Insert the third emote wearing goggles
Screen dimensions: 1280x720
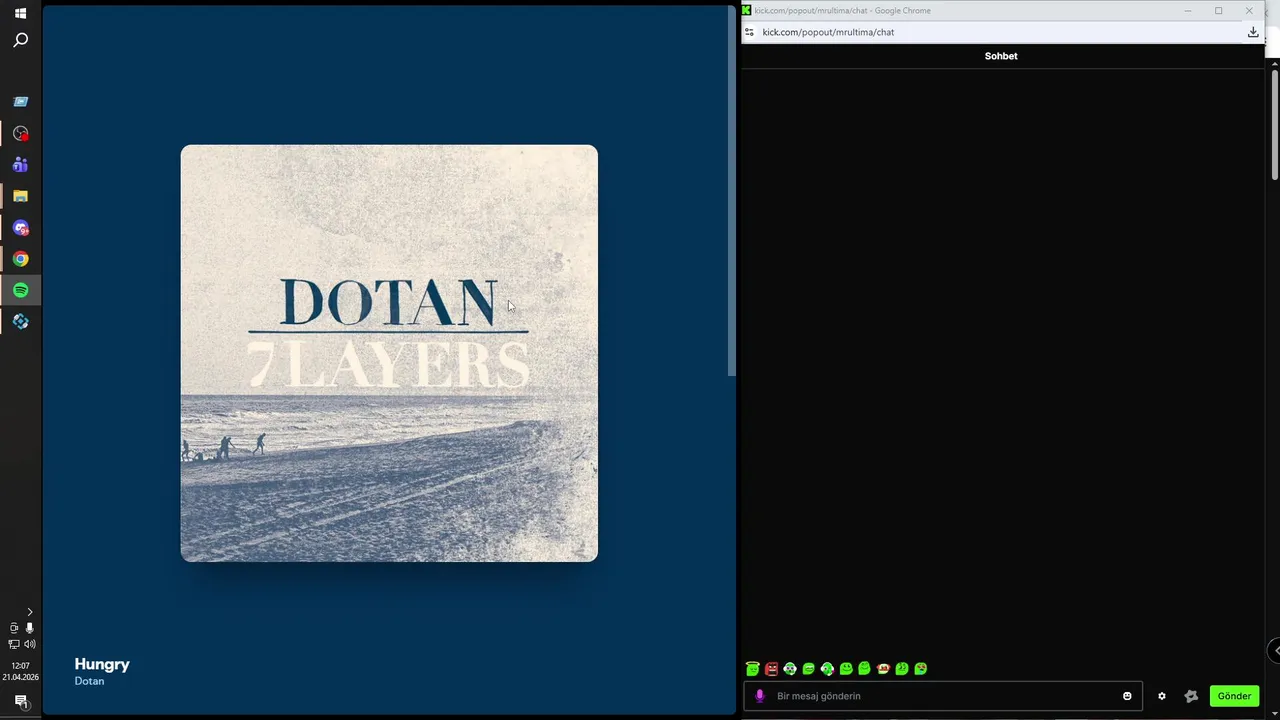(x=790, y=669)
